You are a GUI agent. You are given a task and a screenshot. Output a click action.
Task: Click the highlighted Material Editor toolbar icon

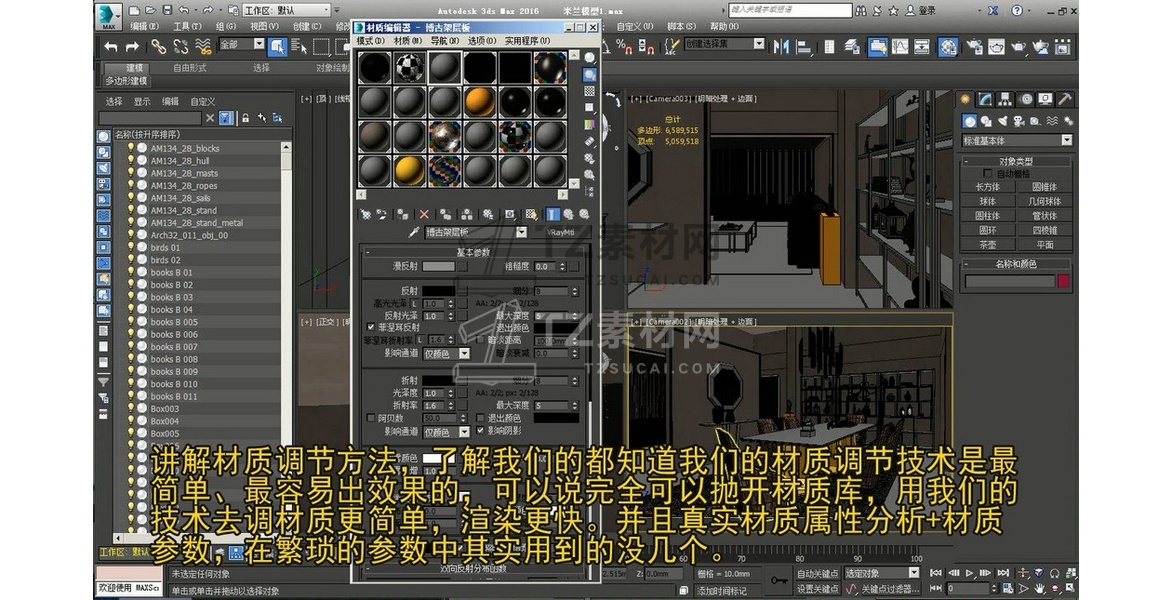pyautogui.click(x=949, y=47)
